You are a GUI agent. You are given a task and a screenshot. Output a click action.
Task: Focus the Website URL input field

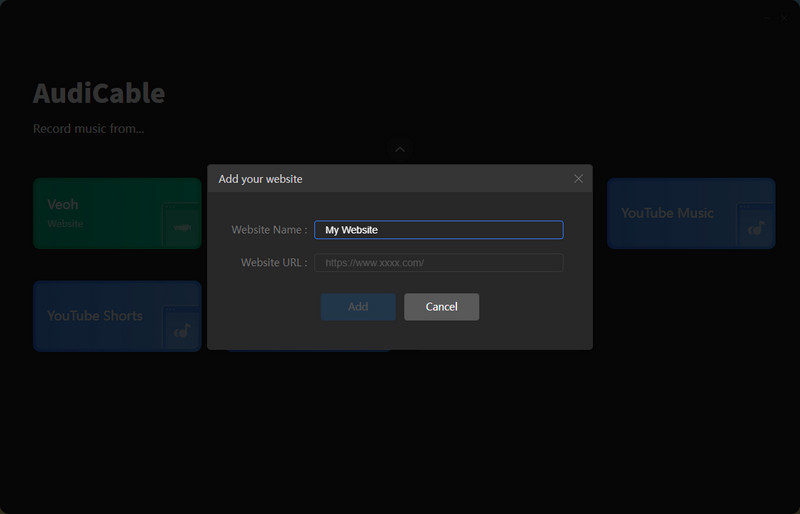[439, 263]
